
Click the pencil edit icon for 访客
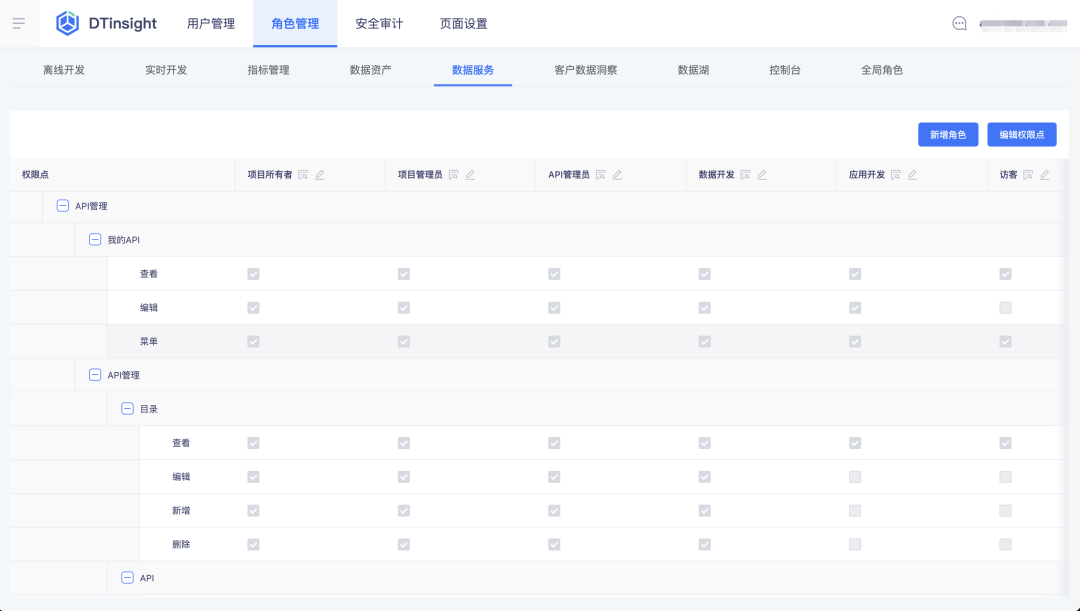pos(1044,174)
